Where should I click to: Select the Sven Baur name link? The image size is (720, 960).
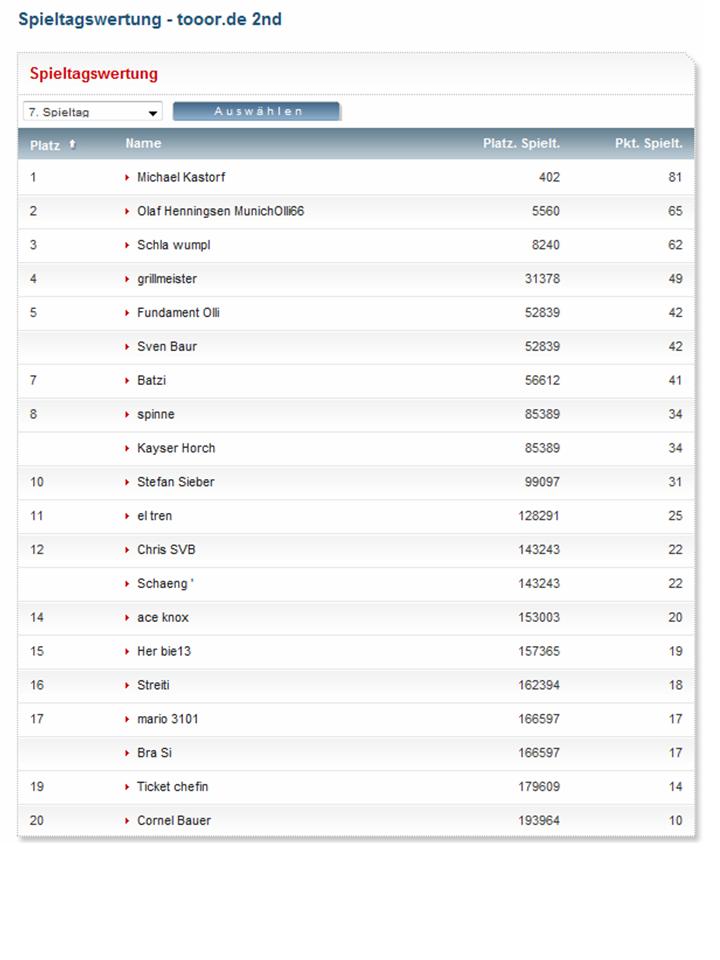[167, 347]
